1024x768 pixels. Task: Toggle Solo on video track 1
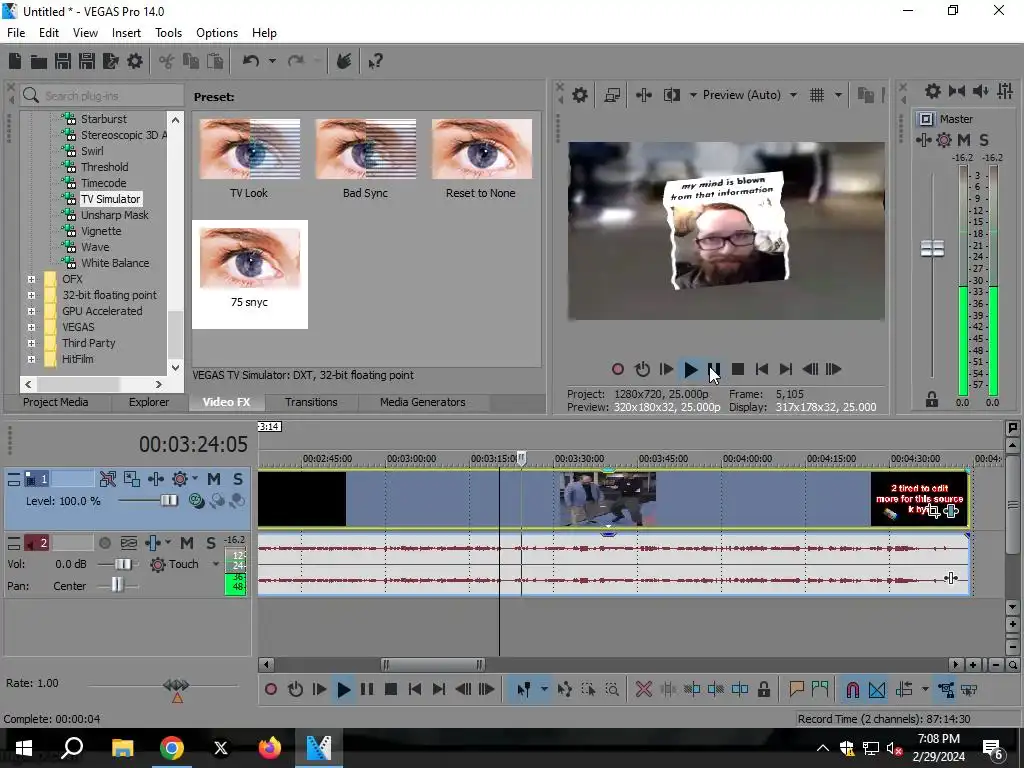[238, 479]
